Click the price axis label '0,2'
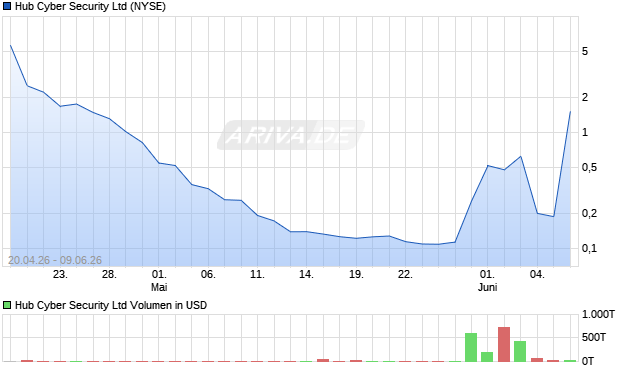The image size is (620, 371). tap(589, 213)
